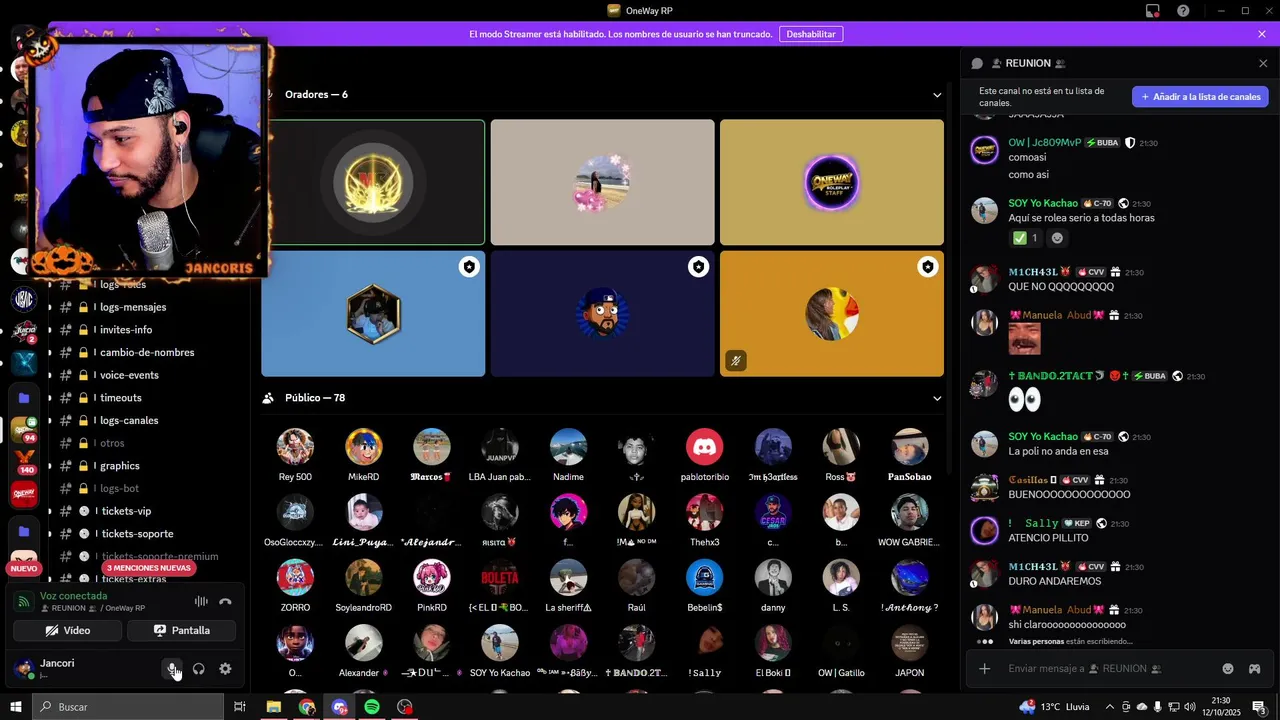Image resolution: width=1280 pixels, height=720 pixels.
Task: Open the Discord help question icon
Action: click(1183, 11)
